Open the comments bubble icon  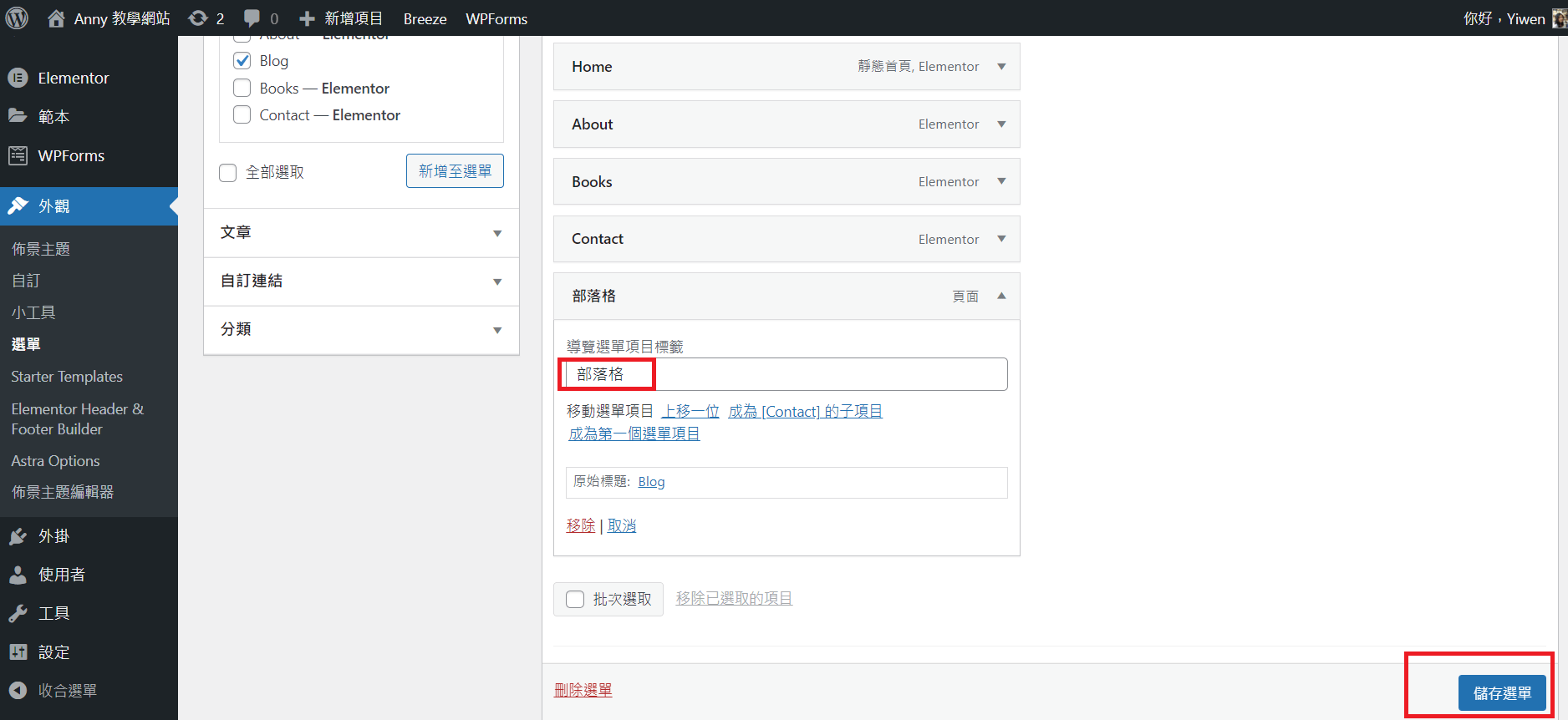[x=252, y=18]
